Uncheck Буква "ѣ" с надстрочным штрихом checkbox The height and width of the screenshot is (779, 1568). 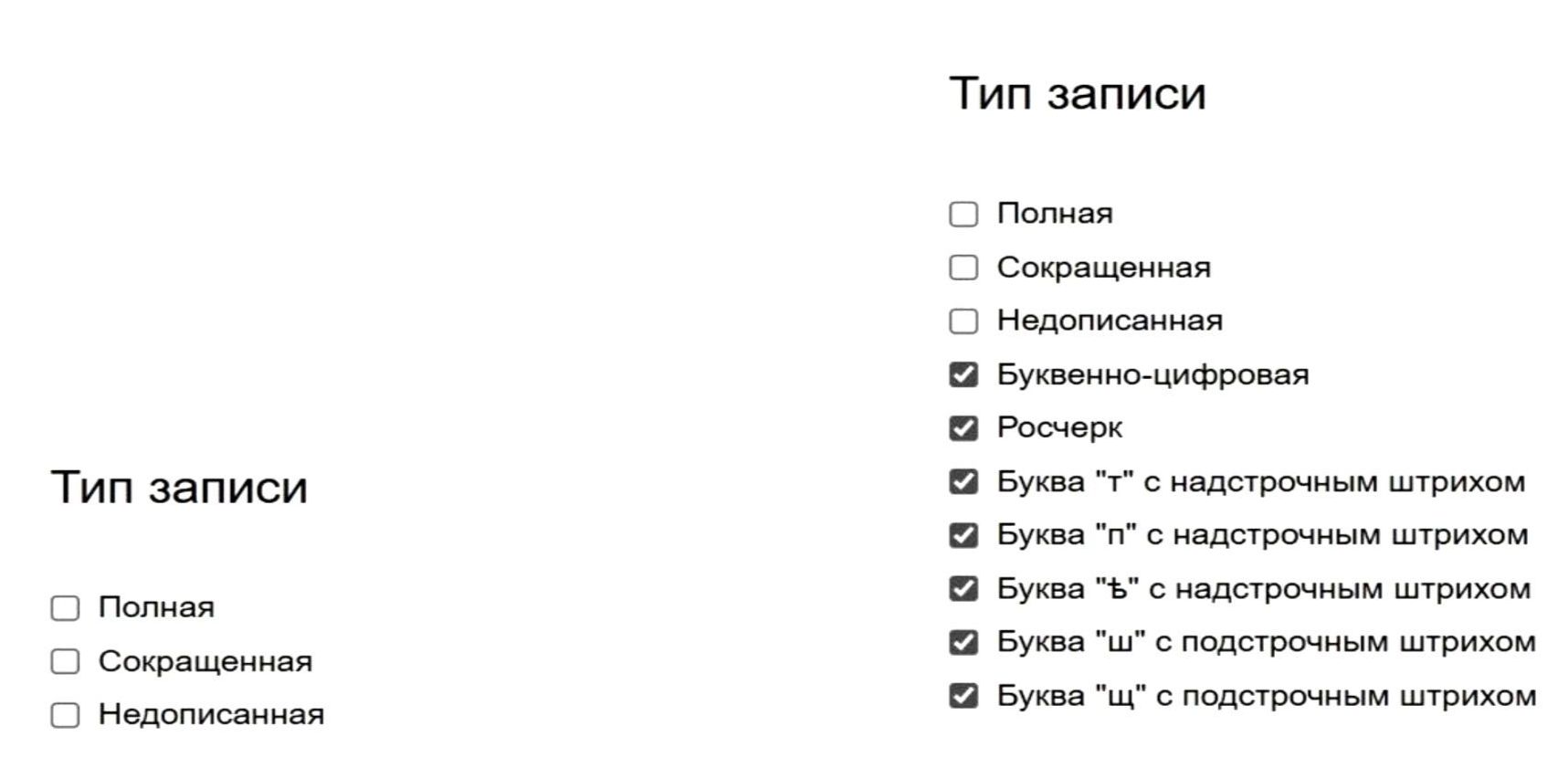[x=963, y=589]
